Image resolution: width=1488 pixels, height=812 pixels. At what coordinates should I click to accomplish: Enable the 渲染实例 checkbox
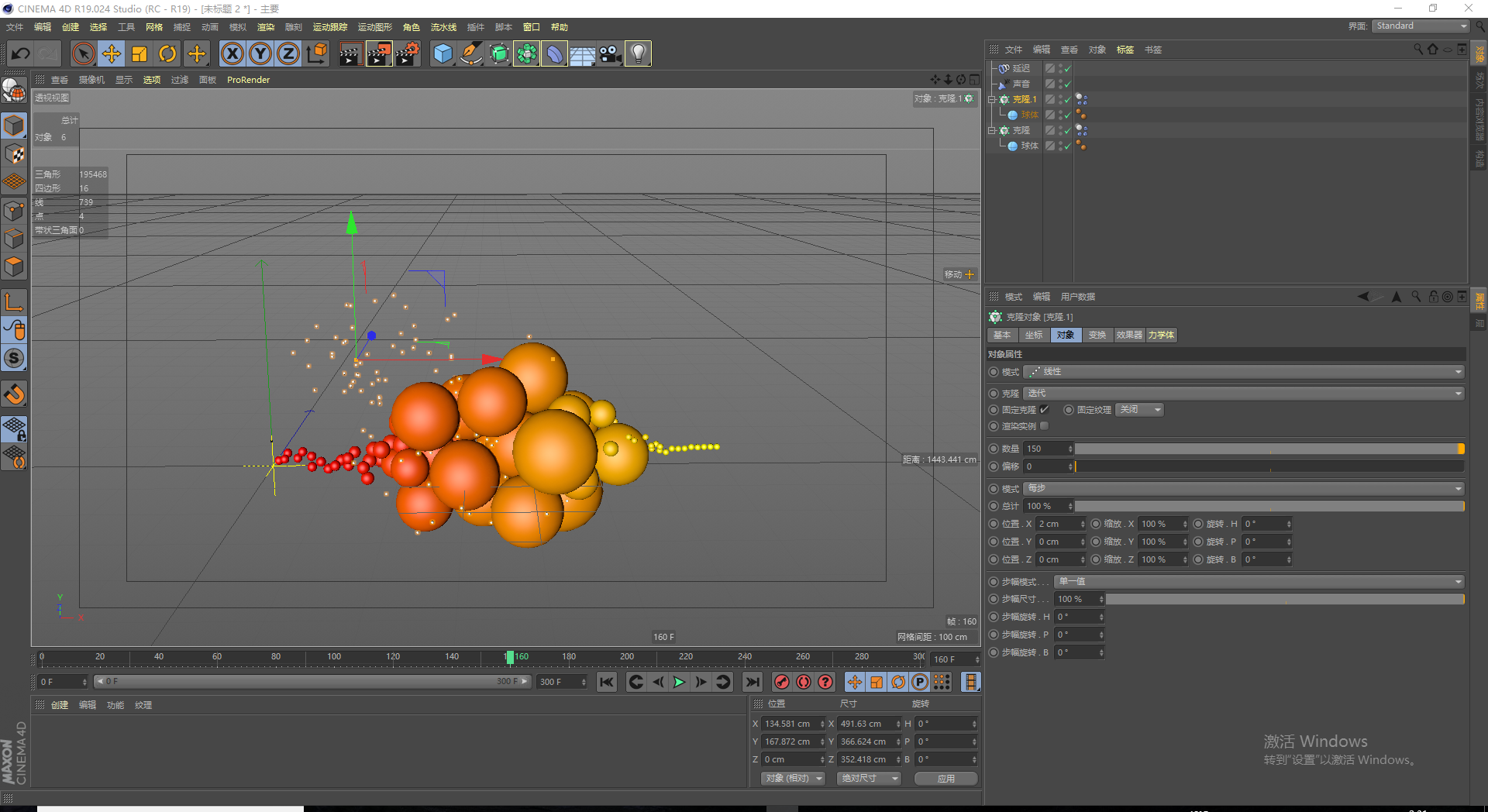coord(1044,426)
